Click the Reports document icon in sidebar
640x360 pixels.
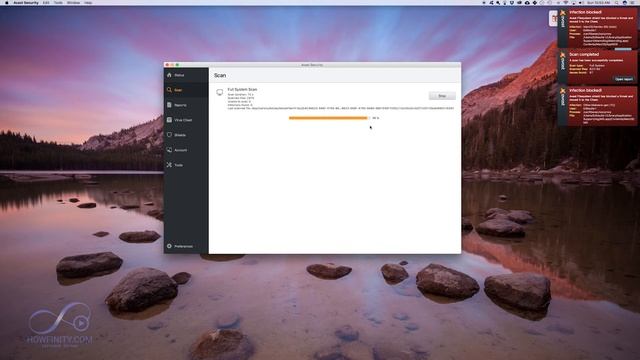(169, 105)
